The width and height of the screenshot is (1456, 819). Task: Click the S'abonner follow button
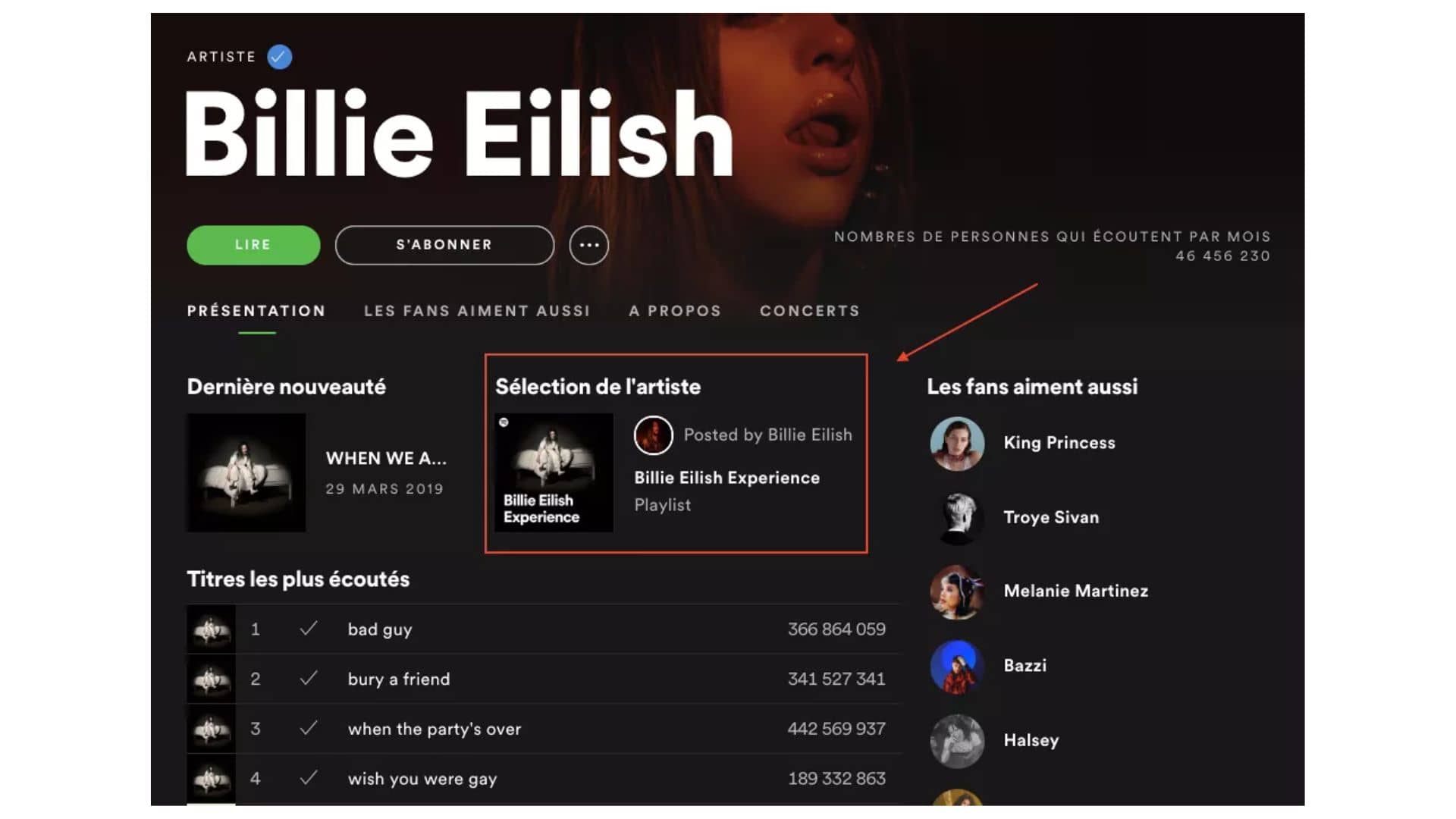444,245
